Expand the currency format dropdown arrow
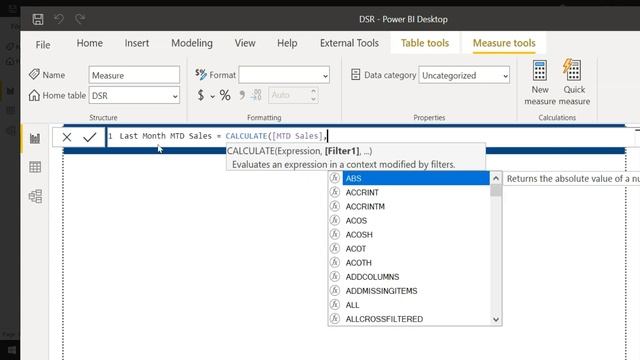This screenshot has width=640, height=360. pyautogui.click(x=213, y=97)
